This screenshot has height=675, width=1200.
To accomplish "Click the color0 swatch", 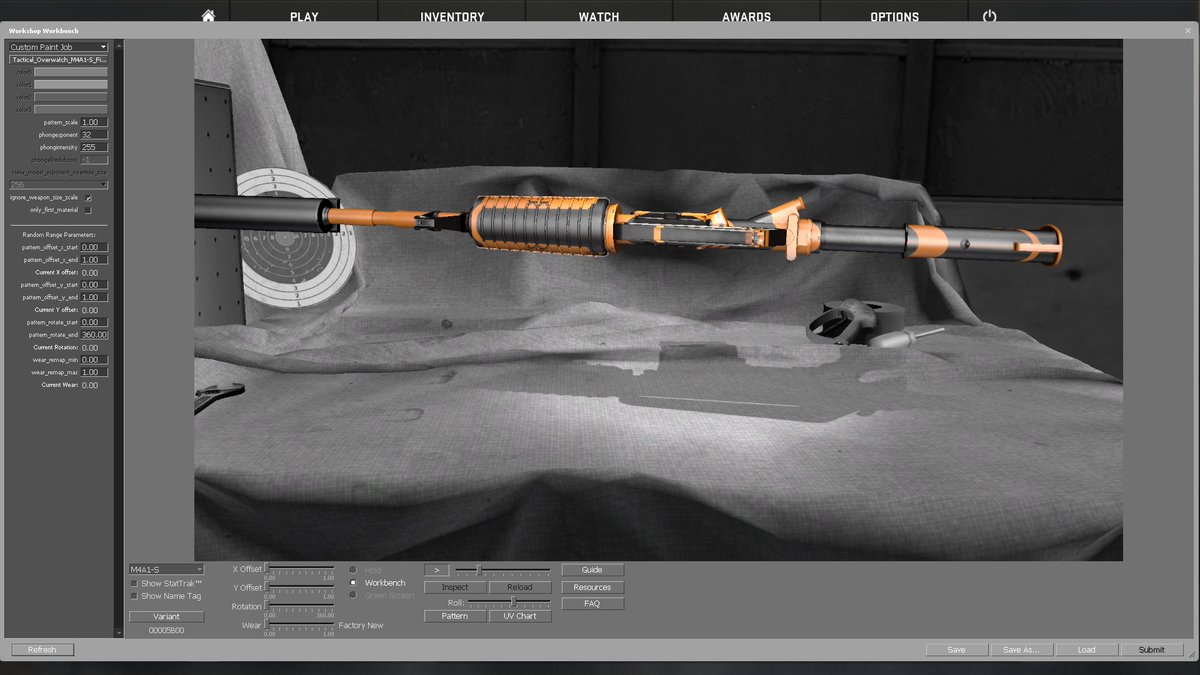I will point(71,72).
